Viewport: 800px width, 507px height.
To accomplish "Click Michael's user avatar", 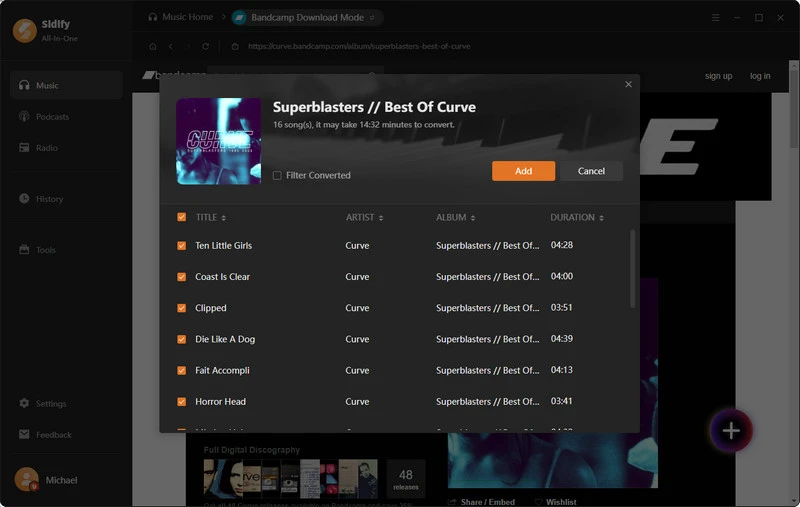I will point(26,479).
